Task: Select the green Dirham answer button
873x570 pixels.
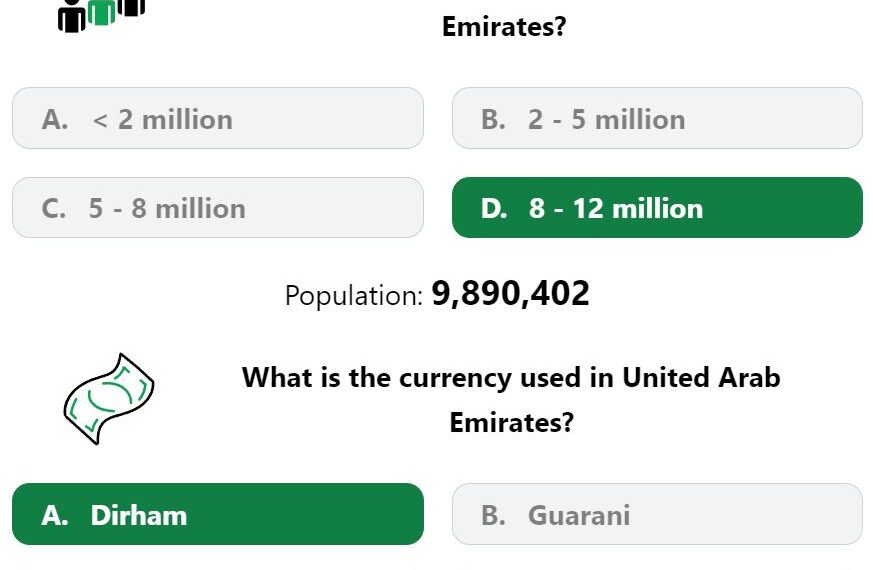Action: pyautogui.click(x=217, y=515)
